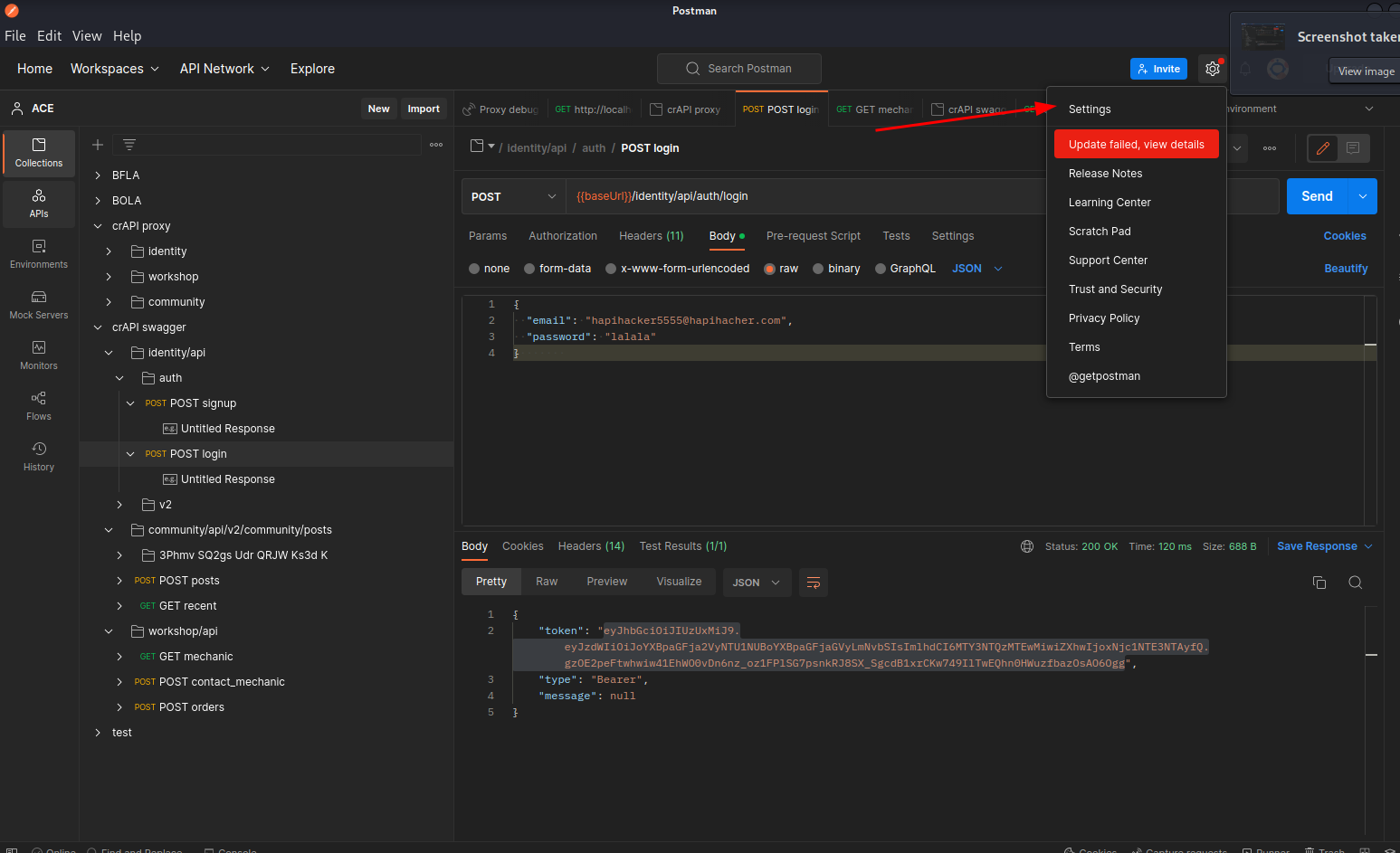This screenshot has height=853, width=1400.
Task: Copy the response body using copy icon
Action: pyautogui.click(x=1319, y=583)
